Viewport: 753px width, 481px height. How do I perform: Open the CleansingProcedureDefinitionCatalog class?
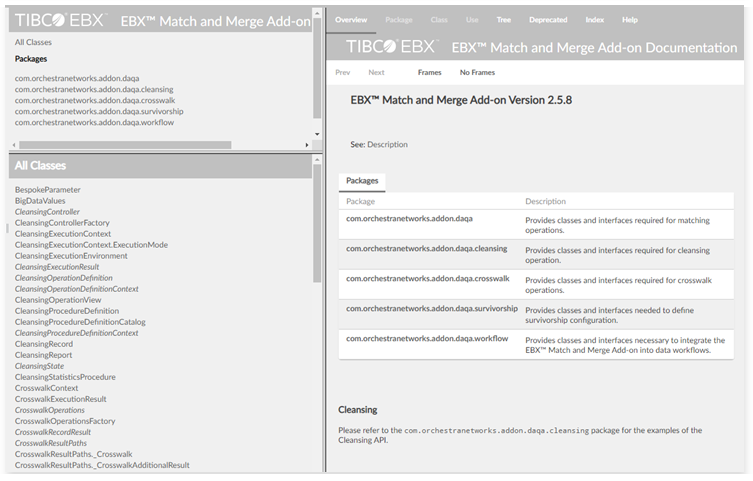click(x=80, y=322)
